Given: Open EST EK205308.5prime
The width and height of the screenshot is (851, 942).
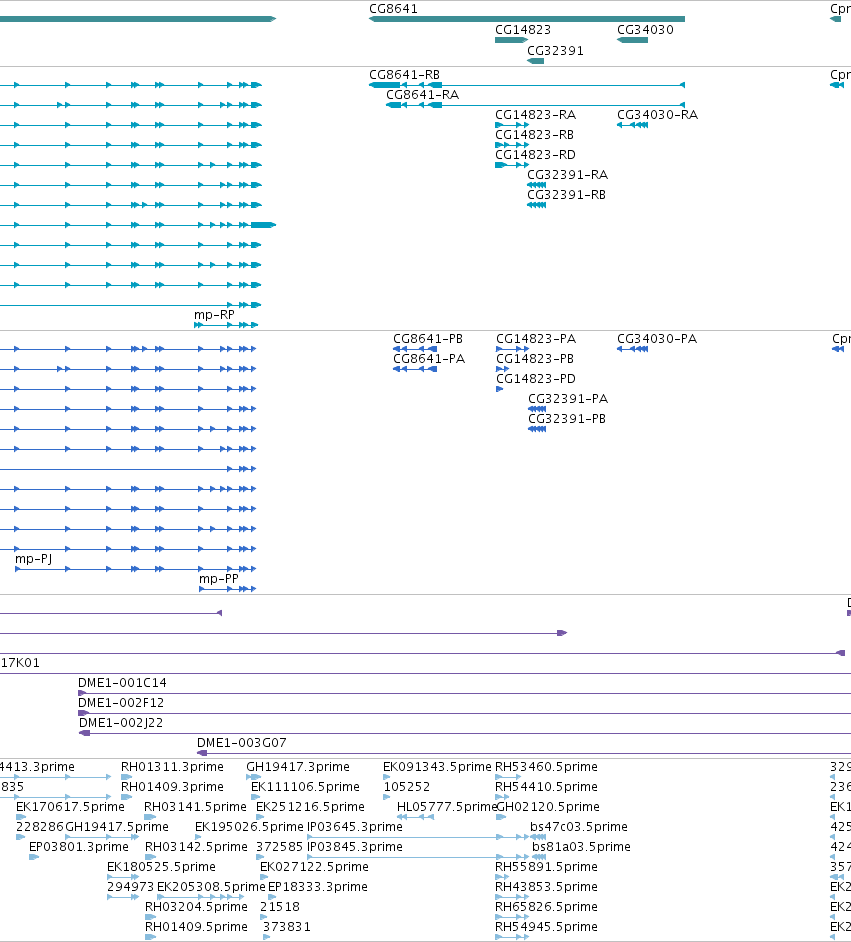Looking at the screenshot, I should (x=211, y=887).
